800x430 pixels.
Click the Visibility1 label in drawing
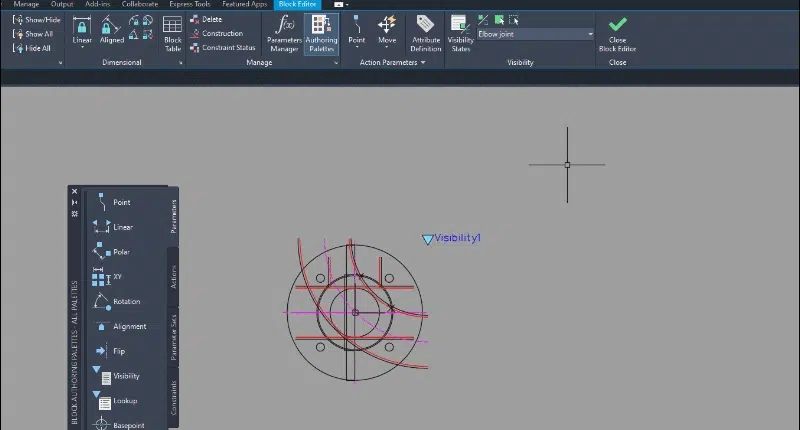pos(458,238)
